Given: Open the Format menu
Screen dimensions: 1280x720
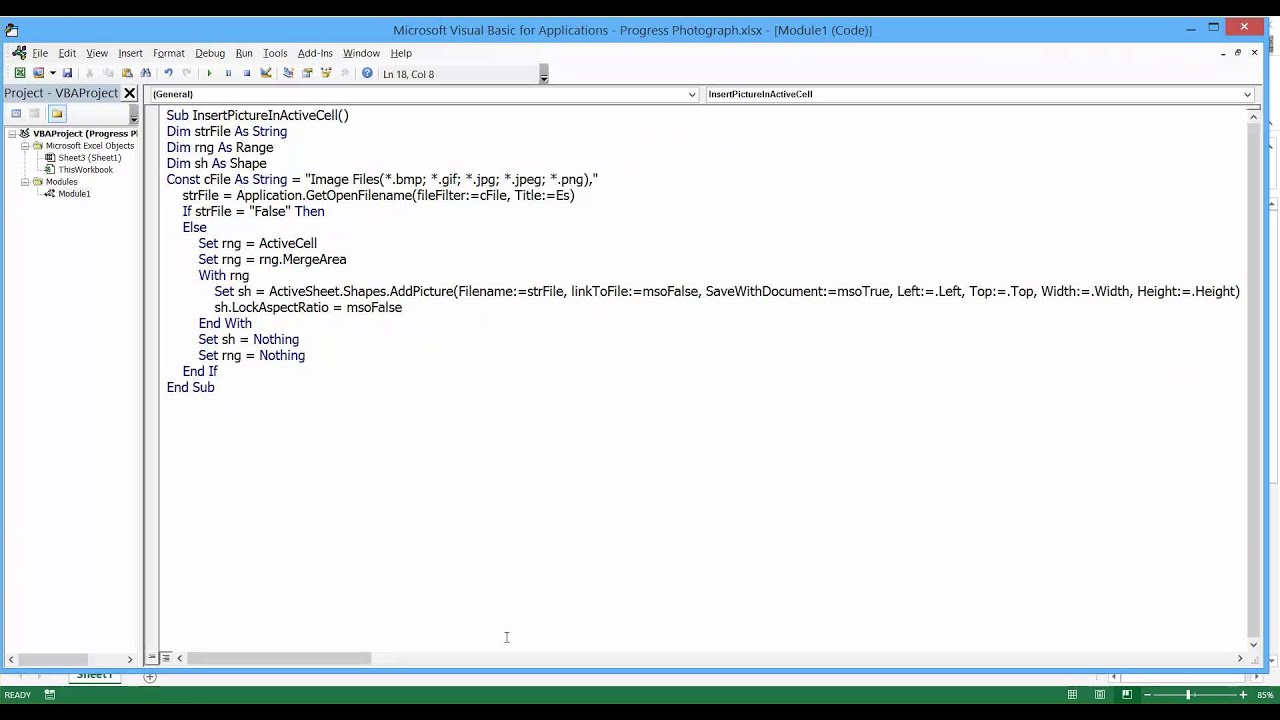Looking at the screenshot, I should (x=169, y=53).
